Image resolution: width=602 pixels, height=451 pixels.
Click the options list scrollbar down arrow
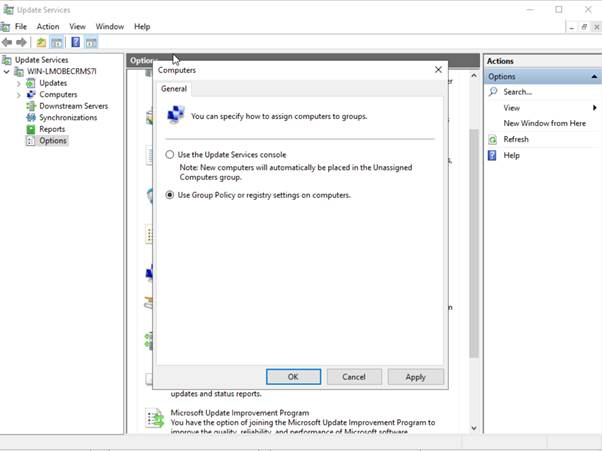474,428
